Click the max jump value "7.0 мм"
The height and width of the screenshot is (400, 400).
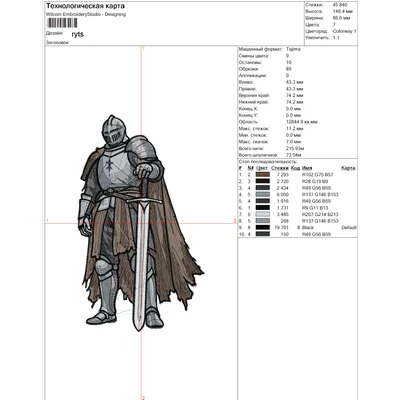(293, 142)
